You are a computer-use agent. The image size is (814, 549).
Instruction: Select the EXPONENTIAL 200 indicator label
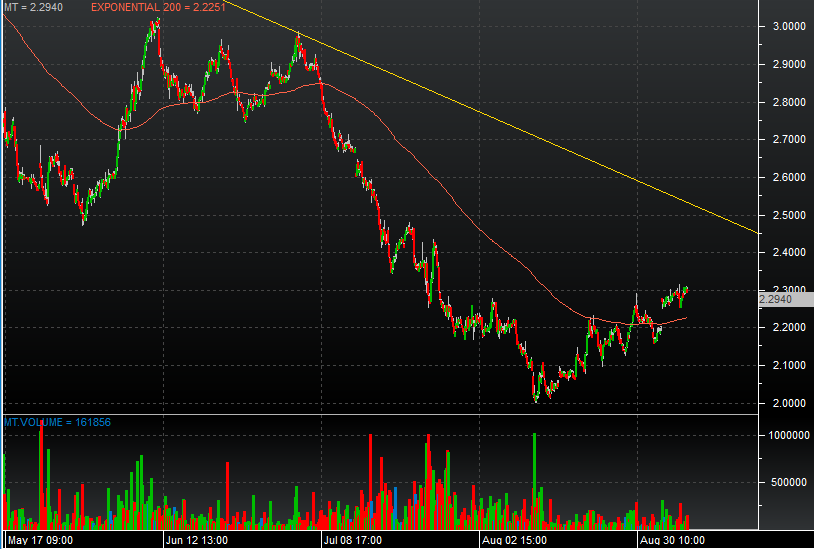click(x=153, y=7)
